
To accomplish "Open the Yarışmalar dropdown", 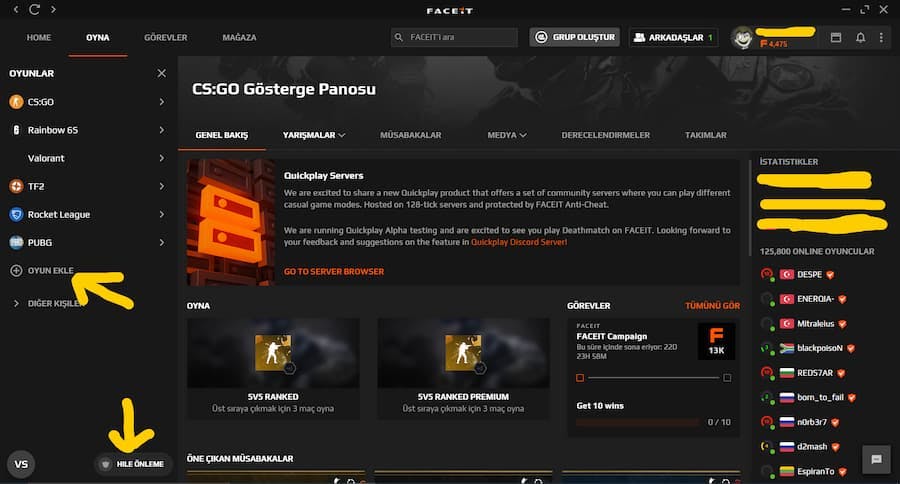I will click(313, 135).
